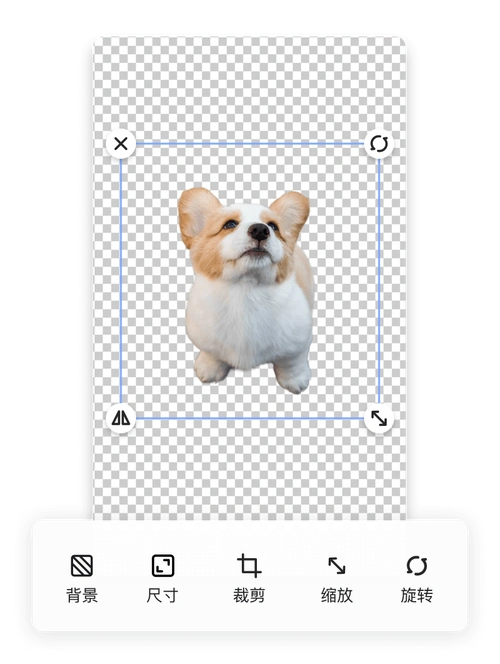Screen dimensions: 500x664
Task: Click transparent canvas area above selection box
Action: coord(249,85)
